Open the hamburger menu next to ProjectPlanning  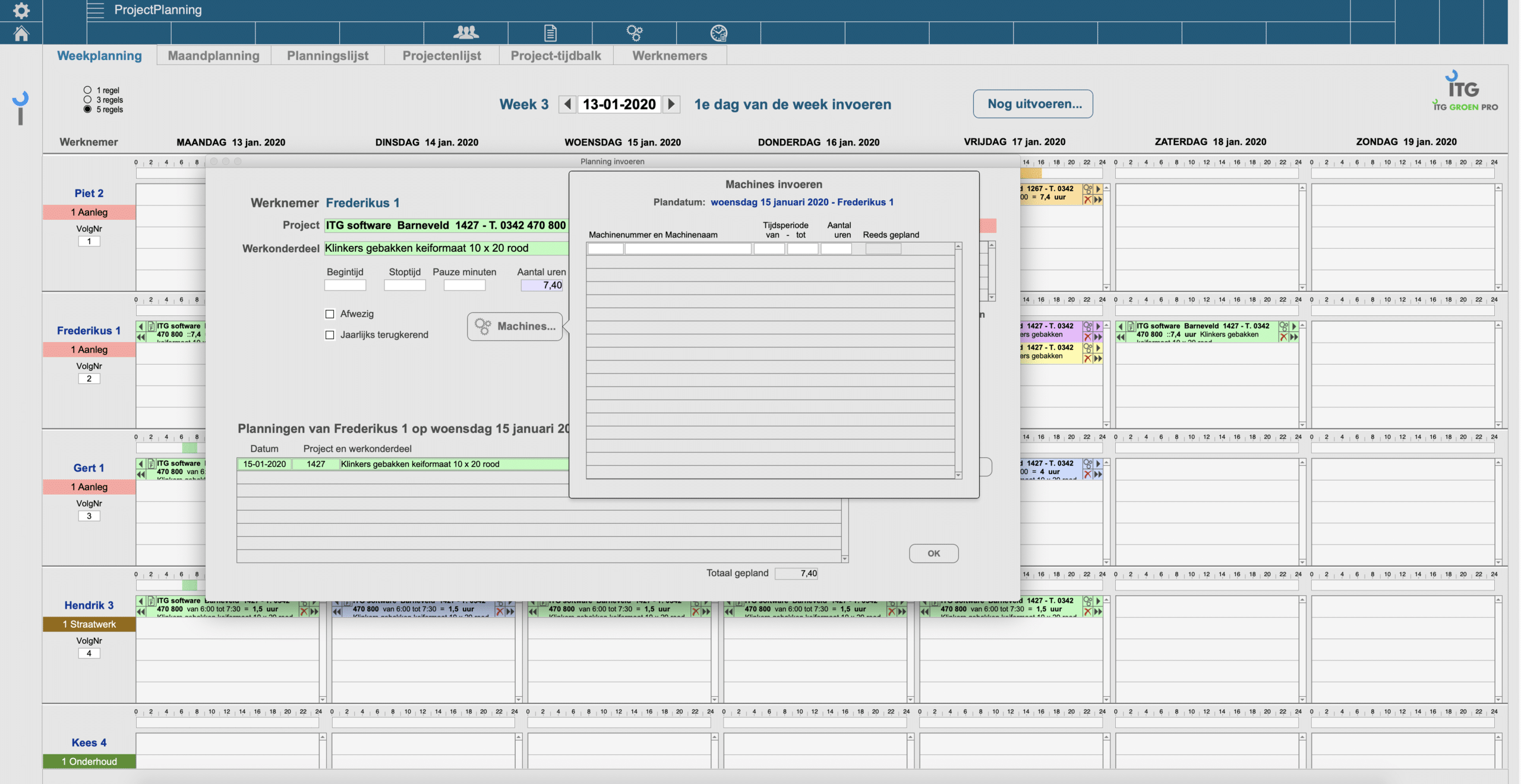pos(95,10)
